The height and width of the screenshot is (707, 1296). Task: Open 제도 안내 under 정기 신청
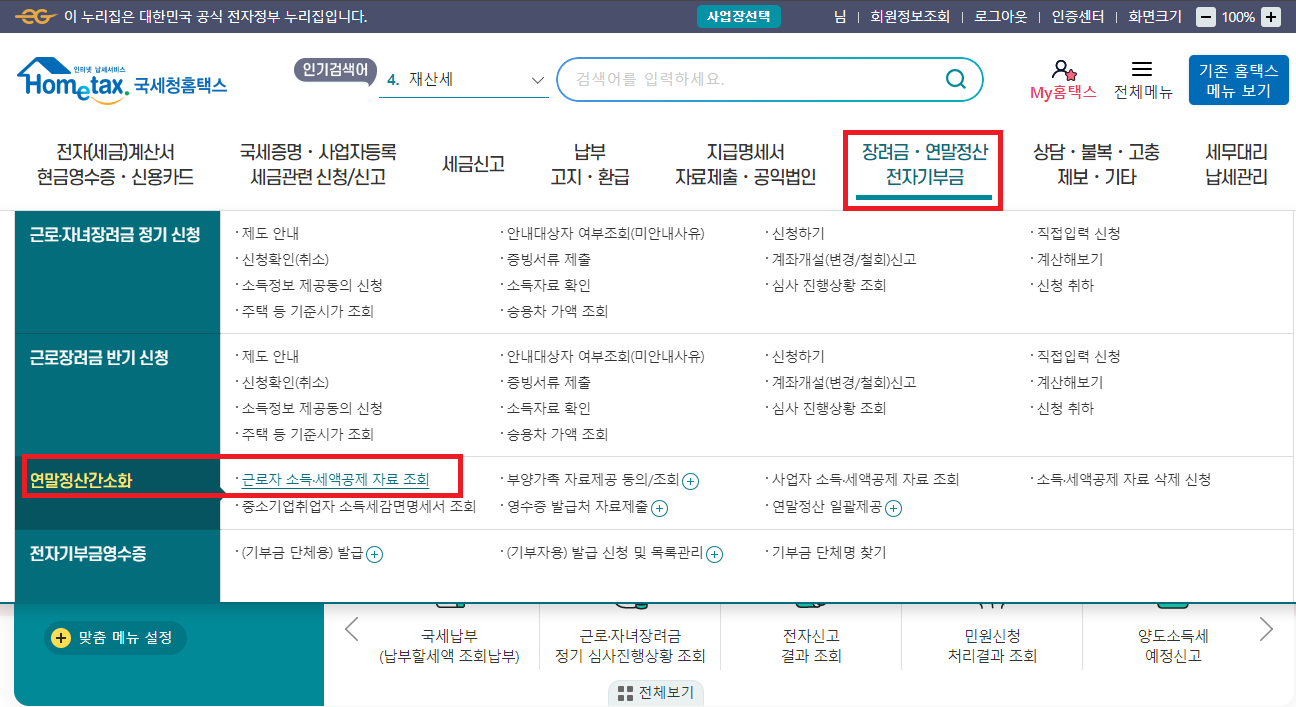click(x=271, y=234)
